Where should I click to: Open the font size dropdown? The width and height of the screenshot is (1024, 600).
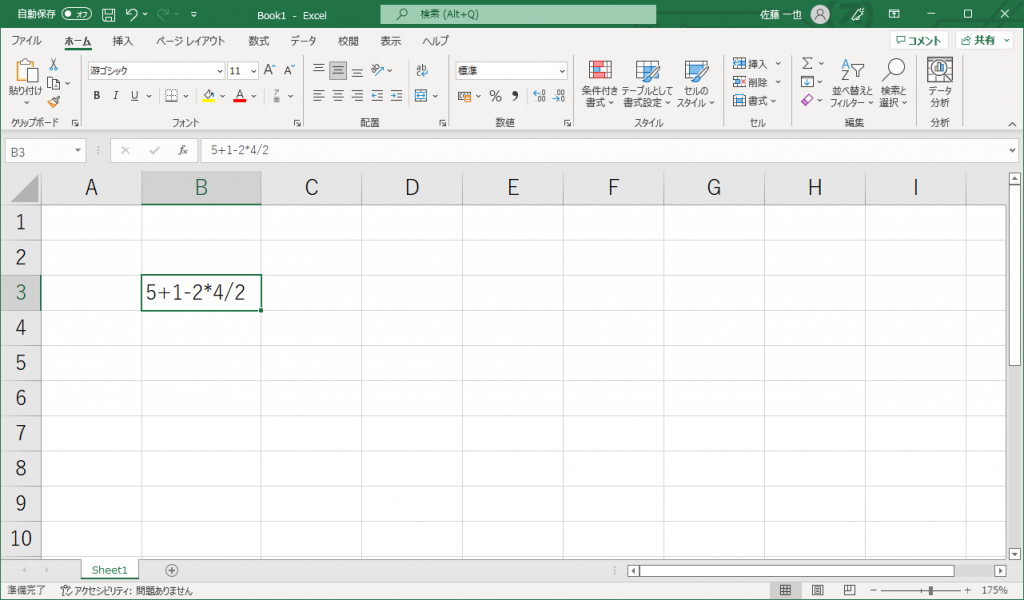pyautogui.click(x=253, y=71)
